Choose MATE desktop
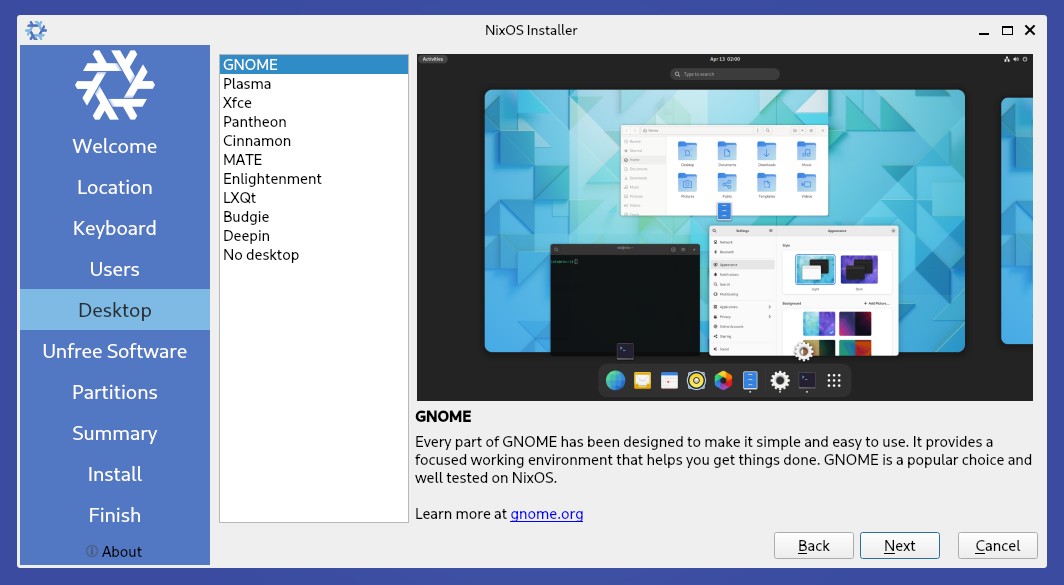This screenshot has height=585, width=1064. coord(314,159)
